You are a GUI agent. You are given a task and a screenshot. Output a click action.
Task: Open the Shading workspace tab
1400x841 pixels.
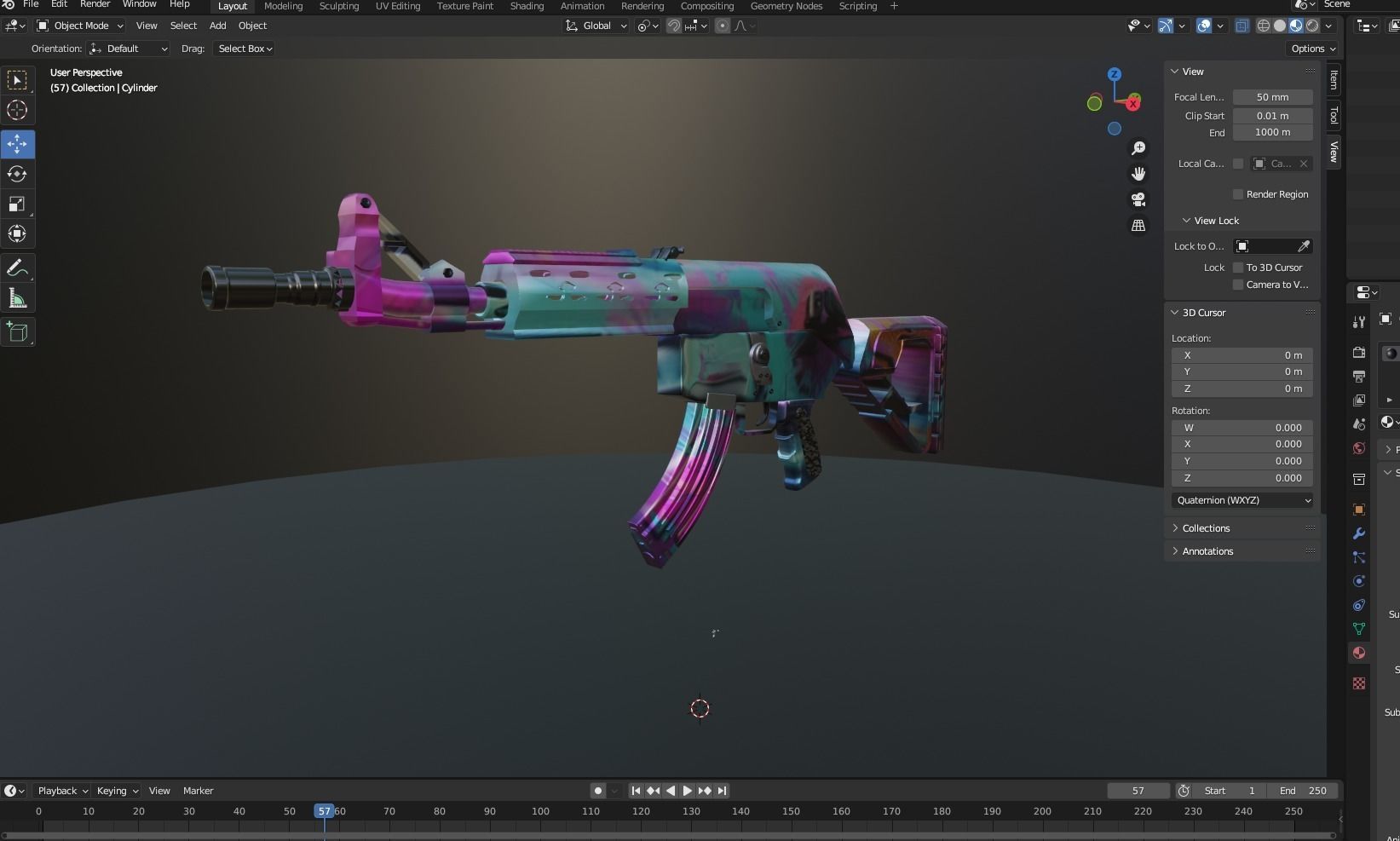coord(527,6)
